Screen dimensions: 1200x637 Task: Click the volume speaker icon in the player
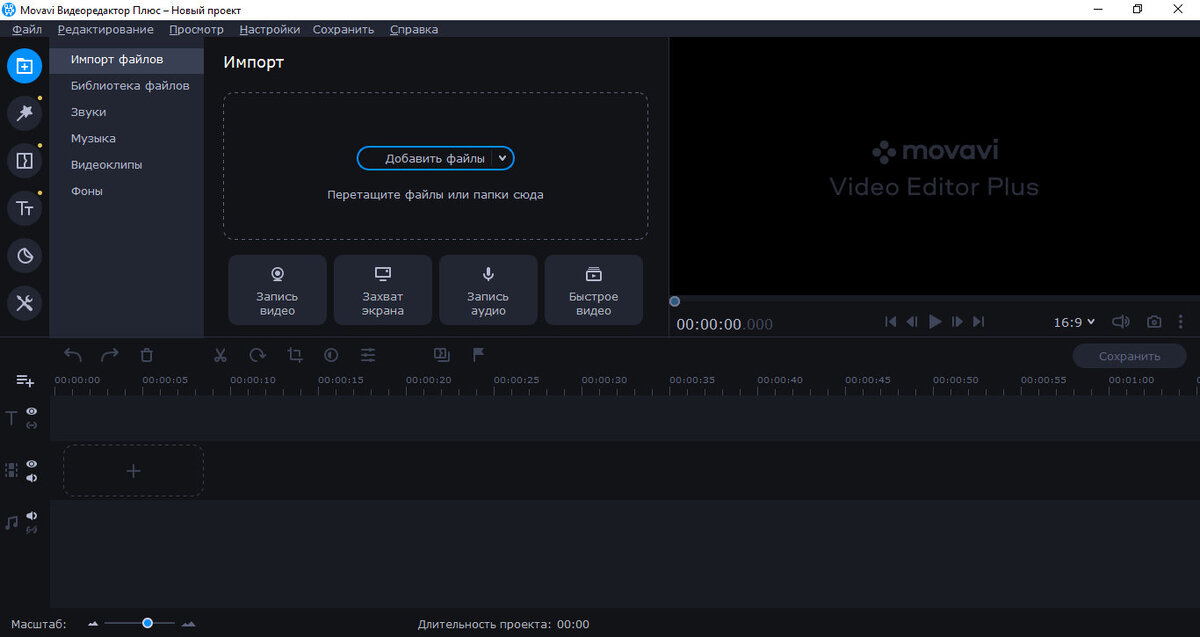1121,322
